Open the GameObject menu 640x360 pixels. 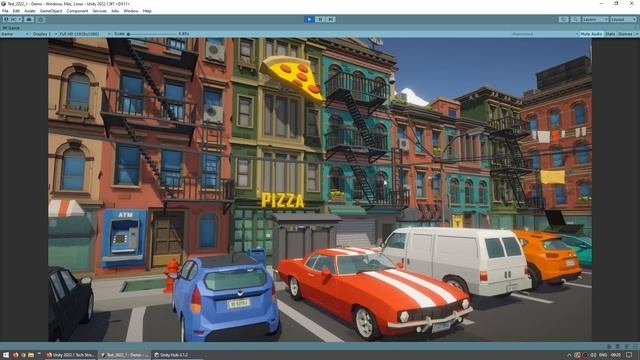[51, 11]
